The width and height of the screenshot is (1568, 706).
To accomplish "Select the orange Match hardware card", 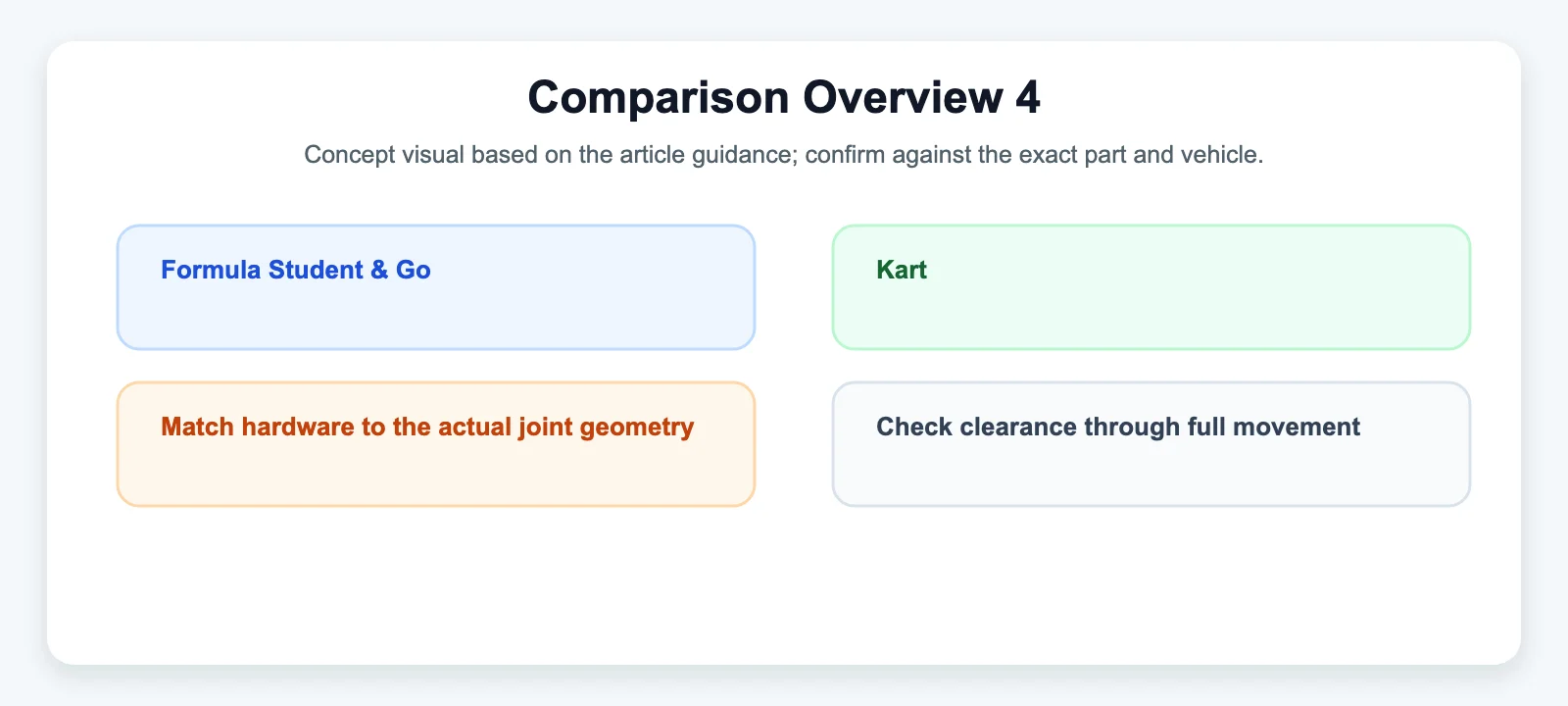I will click(436, 444).
